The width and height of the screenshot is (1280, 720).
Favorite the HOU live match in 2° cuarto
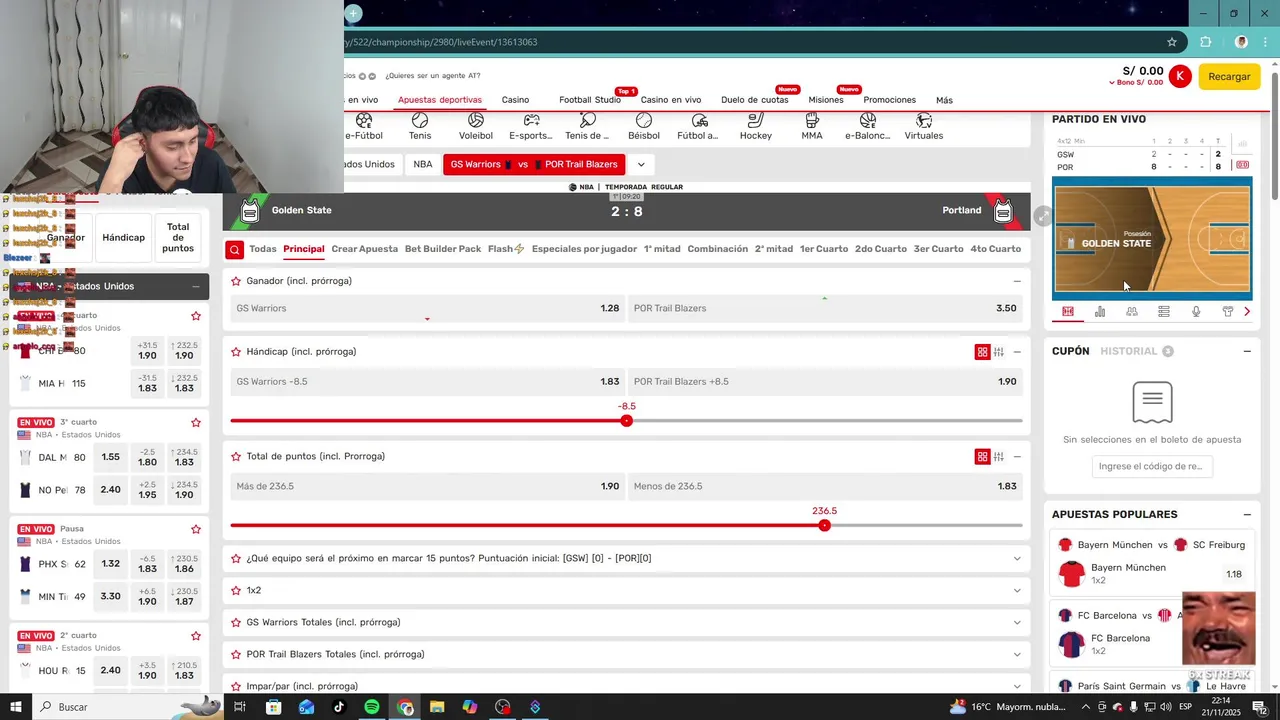(x=196, y=636)
